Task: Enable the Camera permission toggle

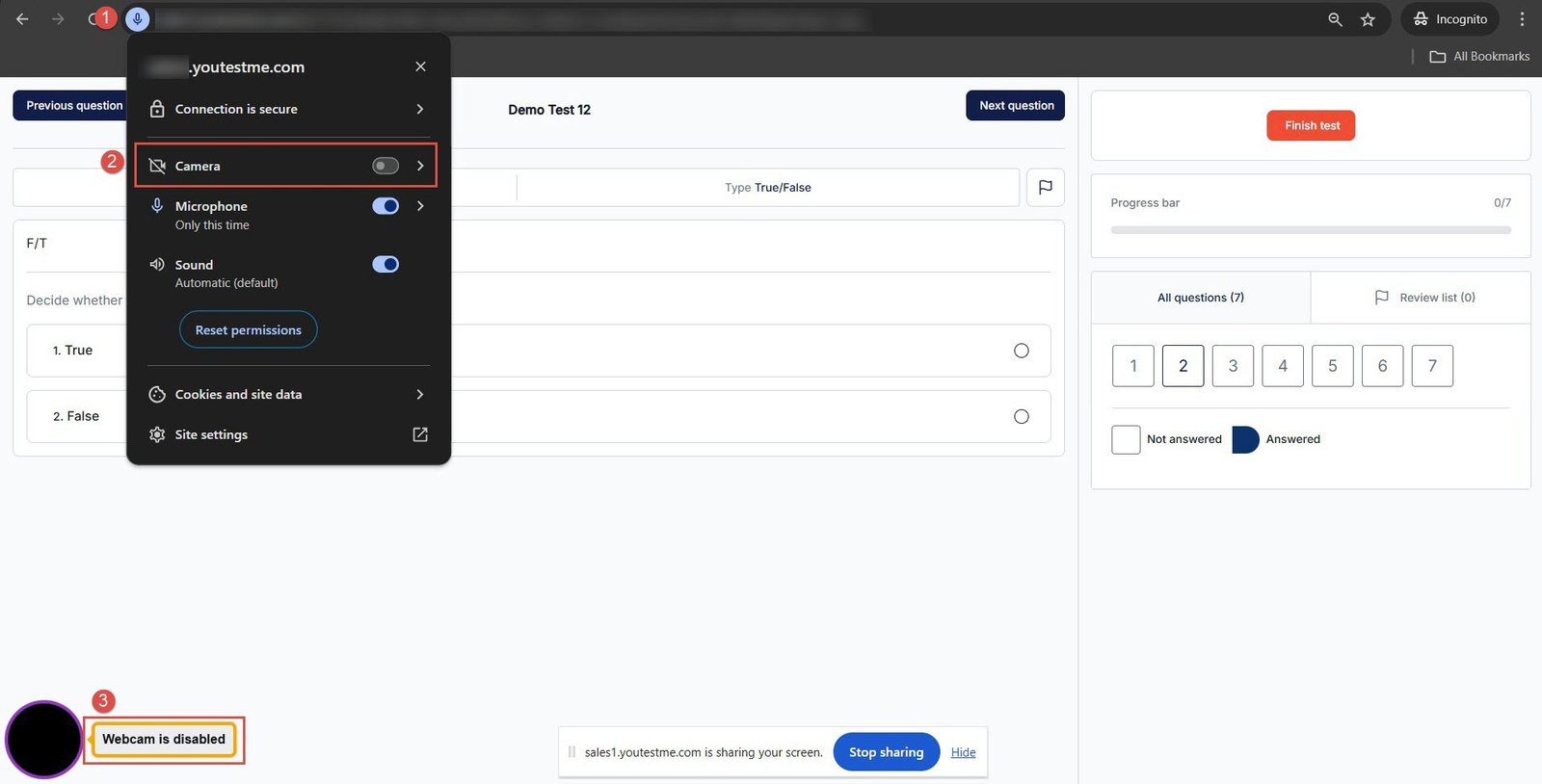Action: pos(385,166)
